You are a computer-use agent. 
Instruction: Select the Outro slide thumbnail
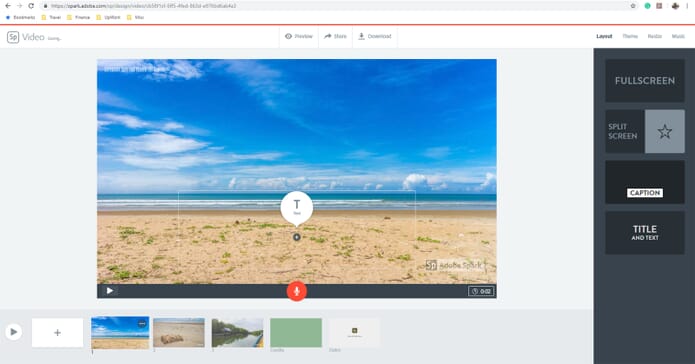[355, 333]
